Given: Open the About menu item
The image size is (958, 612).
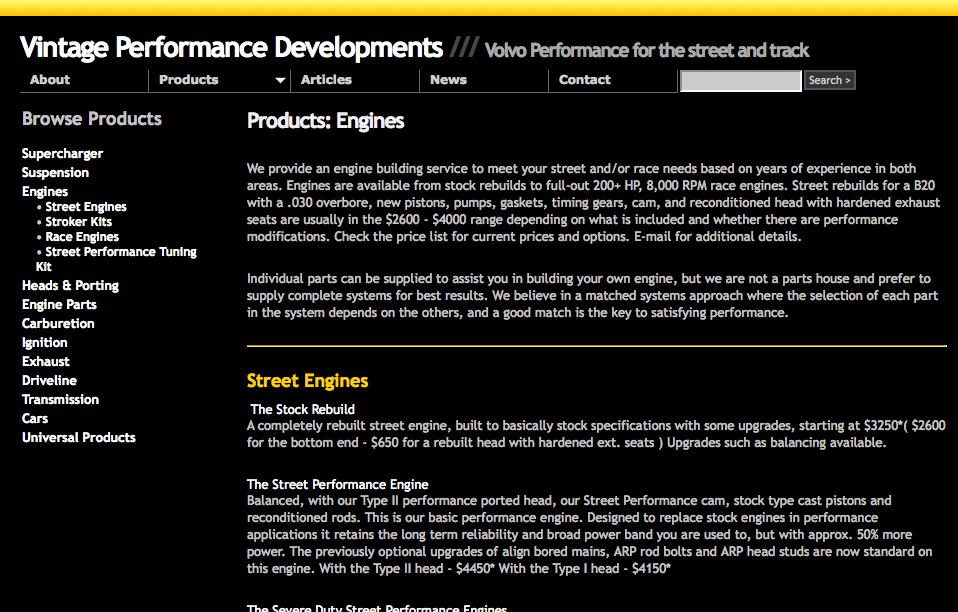Looking at the screenshot, I should click(49, 80).
